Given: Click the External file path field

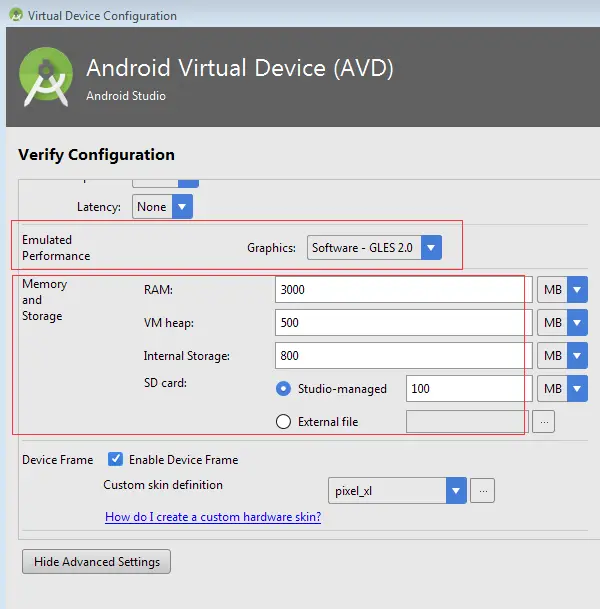Looking at the screenshot, I should 467,421.
